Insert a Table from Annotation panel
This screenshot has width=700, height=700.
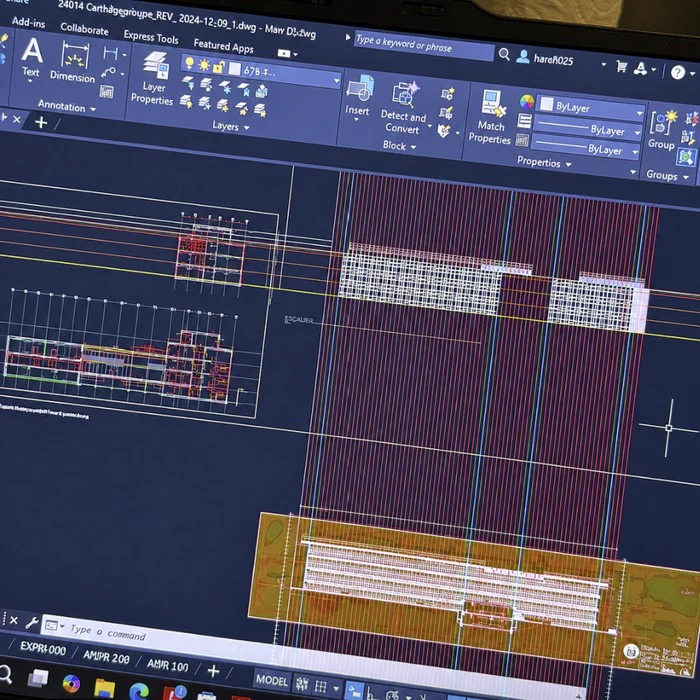pos(106,91)
